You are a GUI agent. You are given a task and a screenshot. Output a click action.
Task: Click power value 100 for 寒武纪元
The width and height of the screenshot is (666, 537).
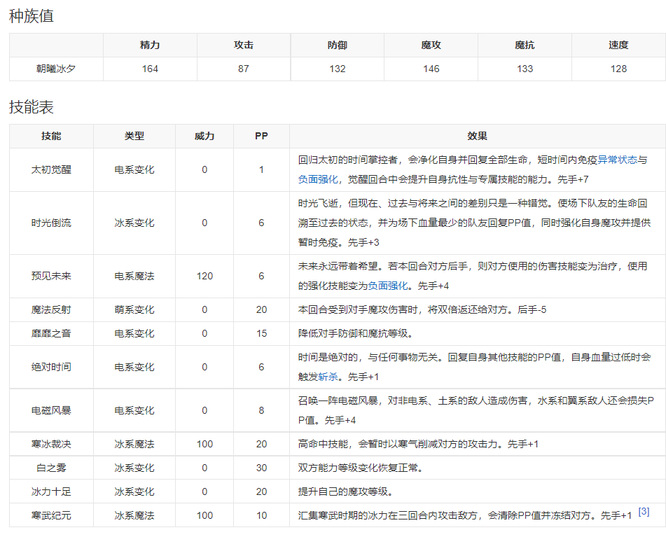pos(204,516)
